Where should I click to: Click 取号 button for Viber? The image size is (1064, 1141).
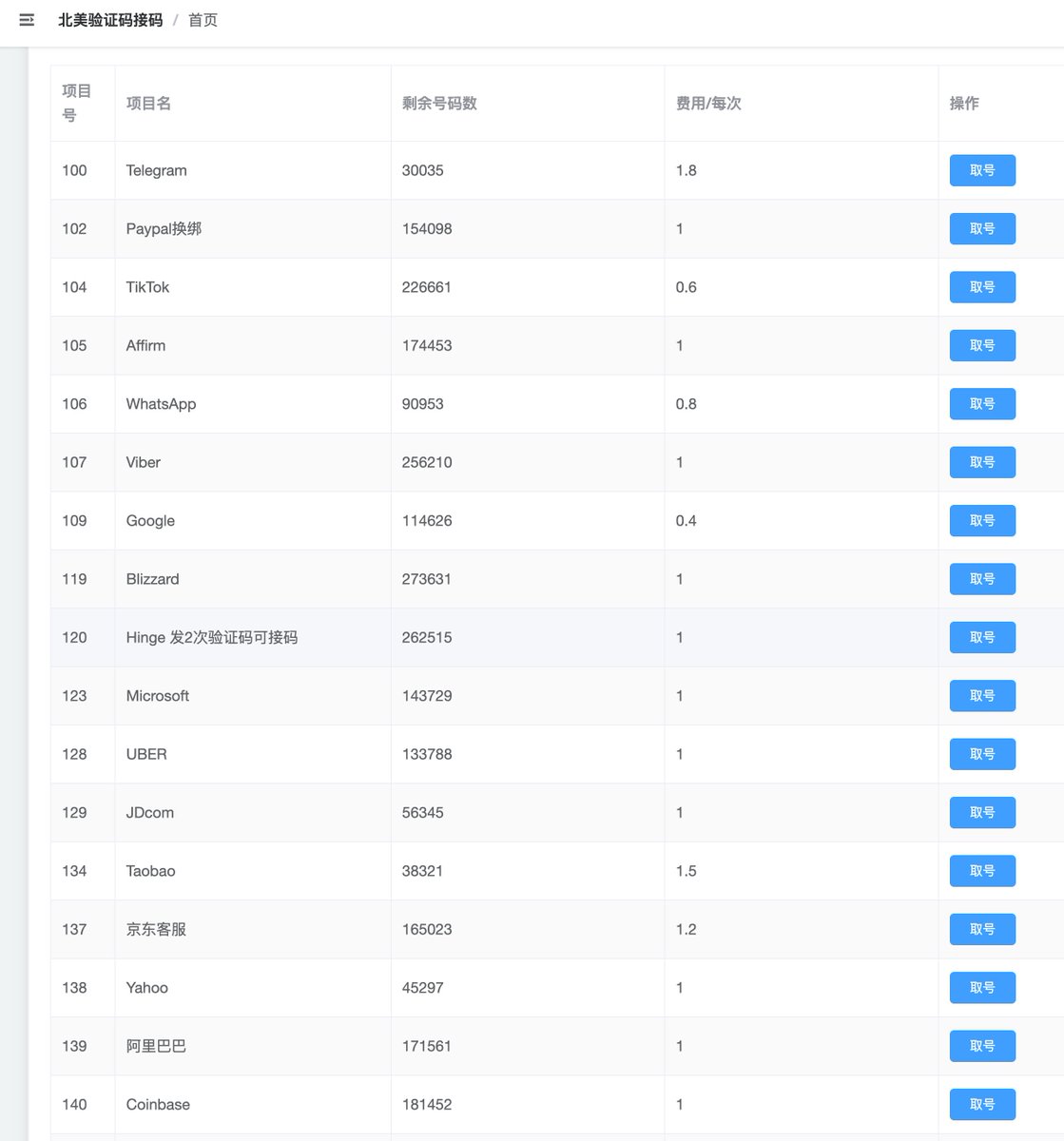(982, 462)
